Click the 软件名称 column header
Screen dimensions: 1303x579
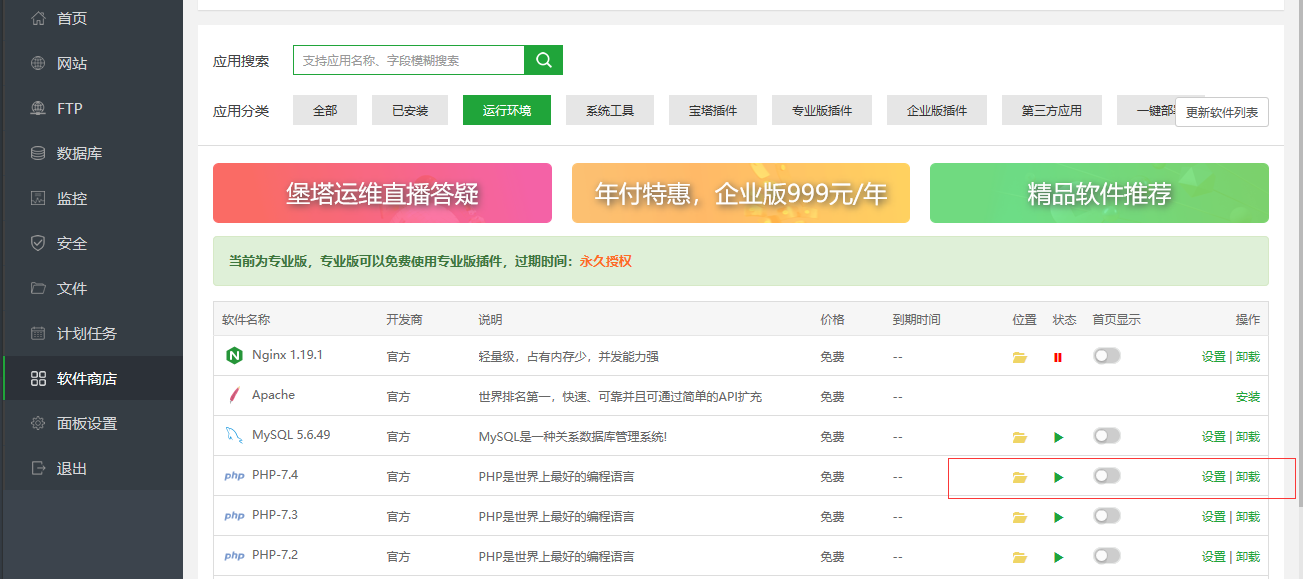[x=246, y=320]
